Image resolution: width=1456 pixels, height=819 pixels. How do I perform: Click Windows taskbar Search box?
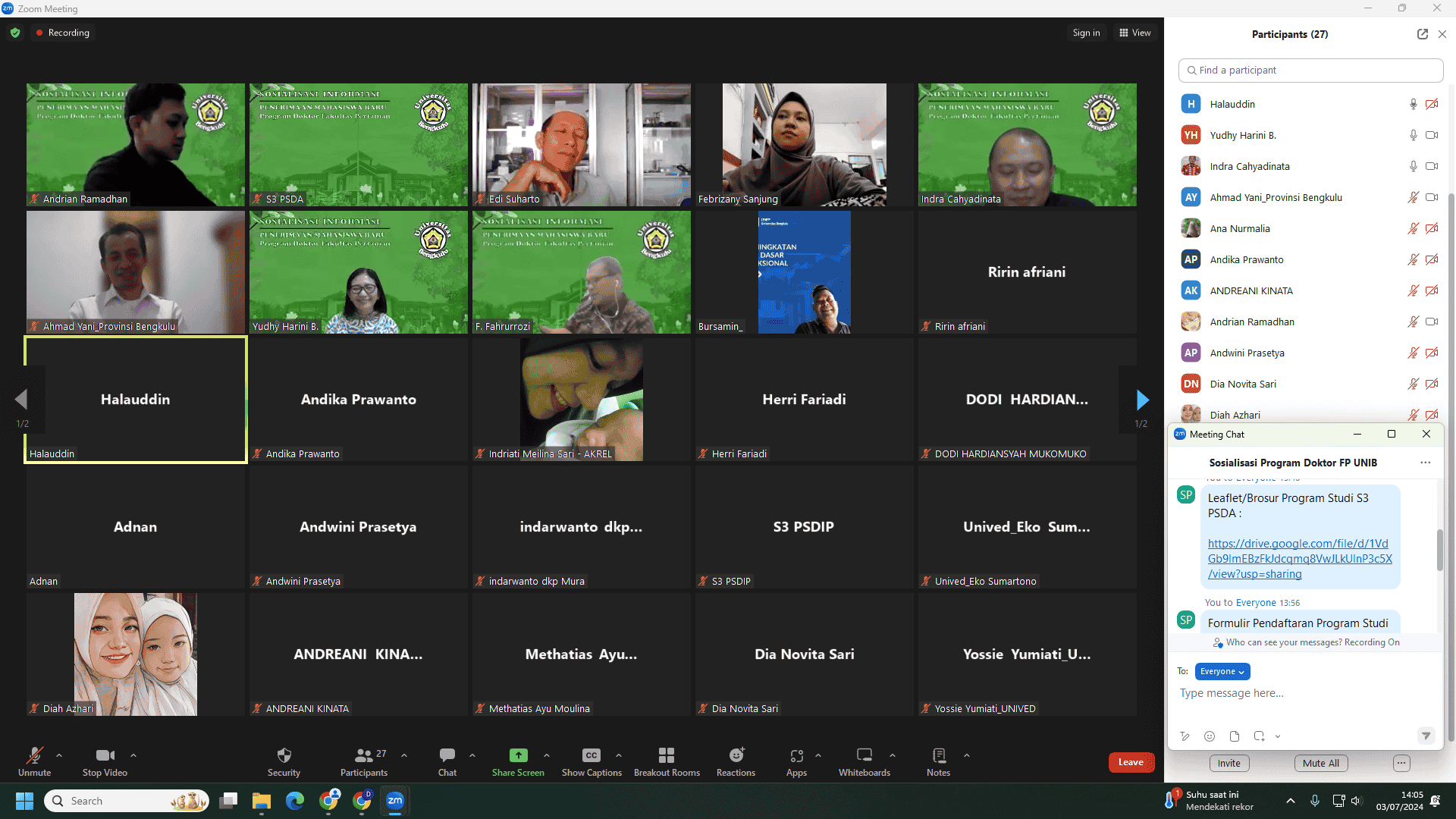(127, 801)
